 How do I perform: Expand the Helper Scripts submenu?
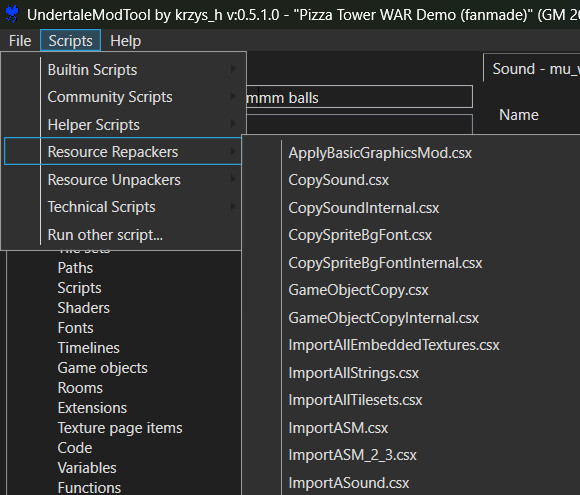[123, 125]
